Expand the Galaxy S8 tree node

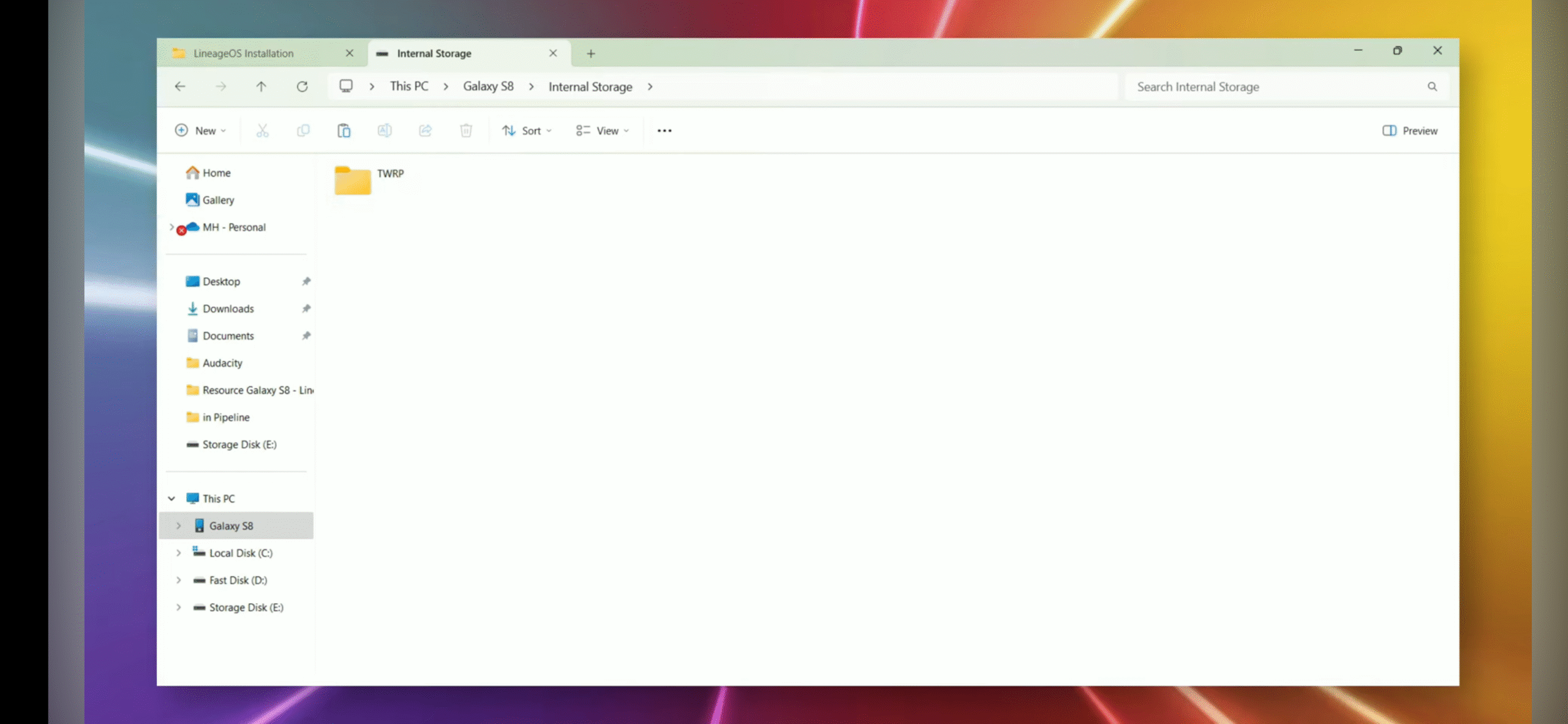tap(178, 526)
